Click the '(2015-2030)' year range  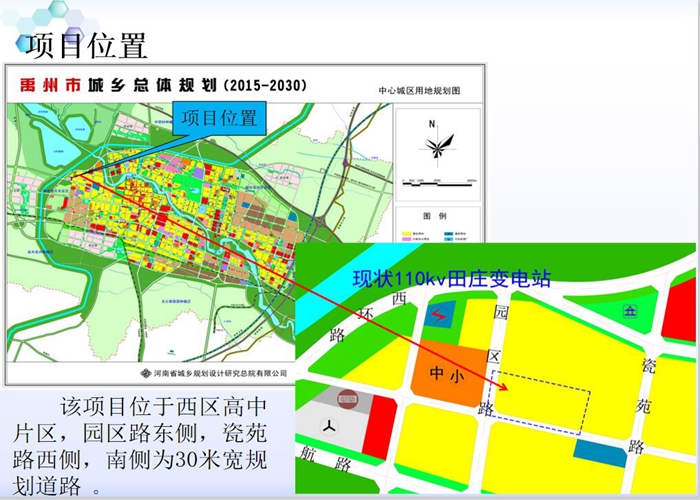(265, 85)
